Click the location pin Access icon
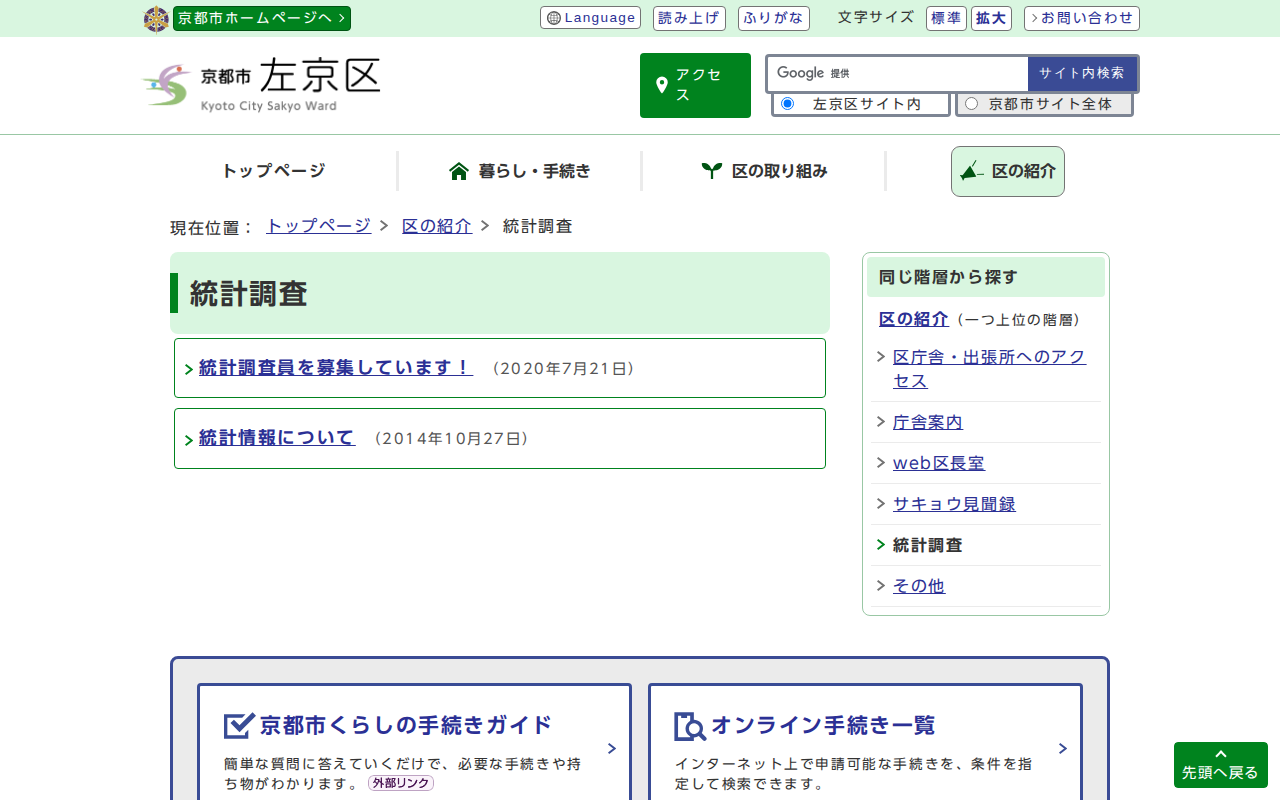1280x800 pixels. 661,85
